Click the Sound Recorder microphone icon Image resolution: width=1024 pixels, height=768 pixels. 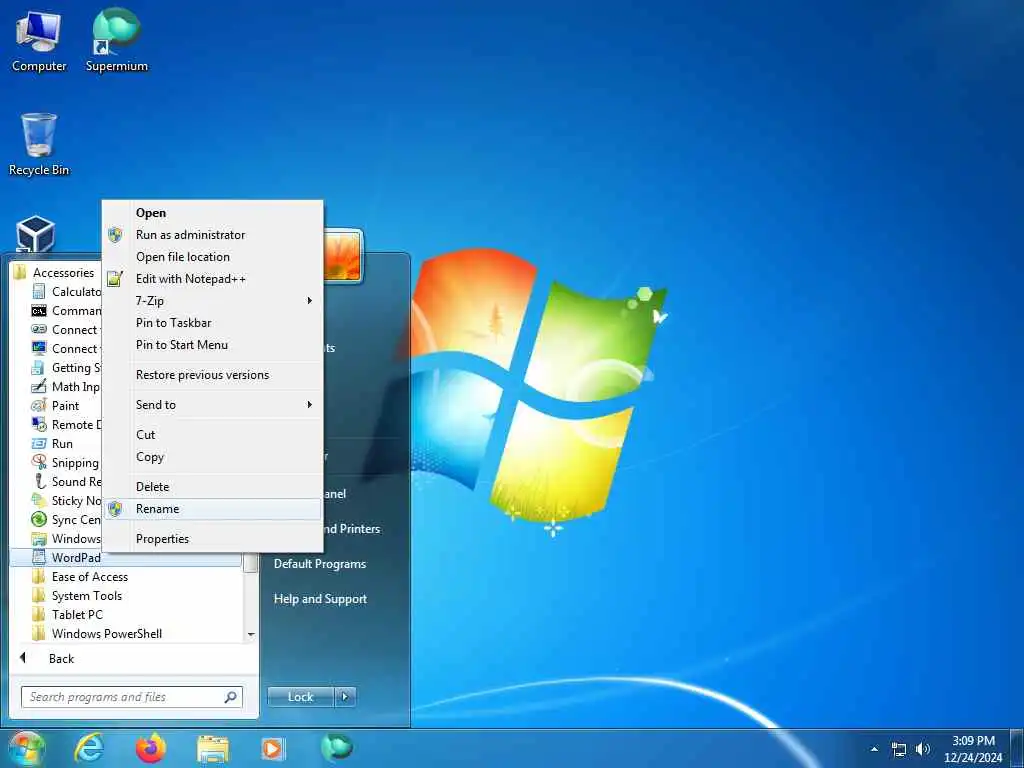[39, 481]
